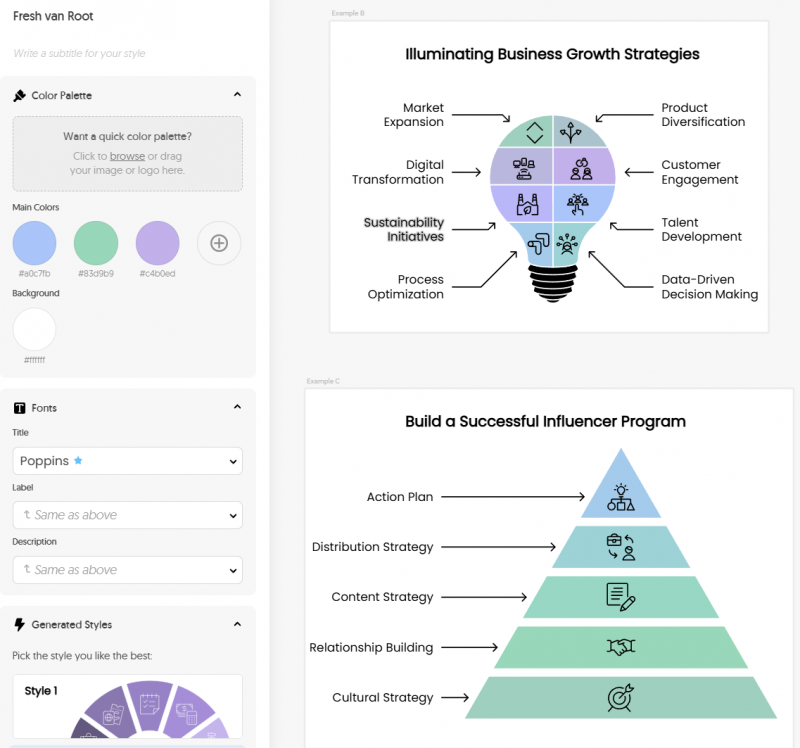Open the Description font dropdown
The image size is (800, 748).
pyautogui.click(x=127, y=570)
